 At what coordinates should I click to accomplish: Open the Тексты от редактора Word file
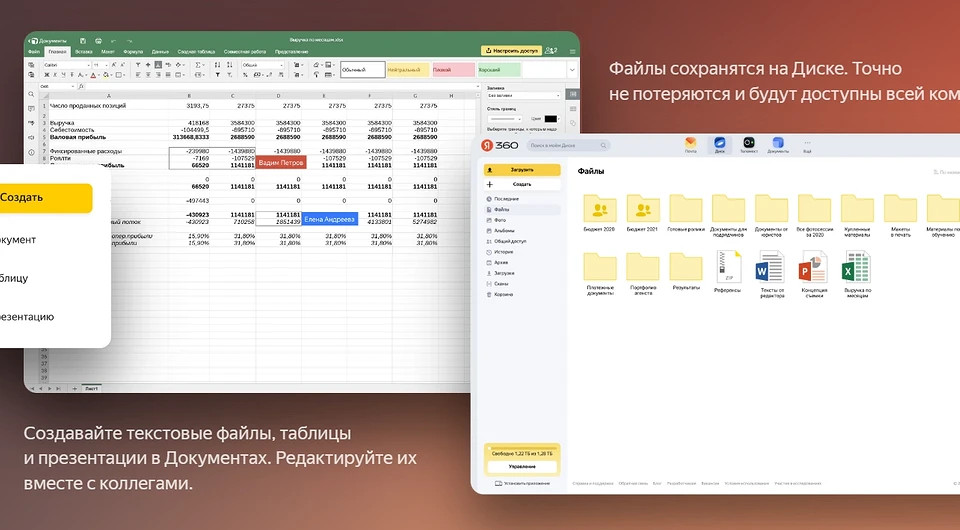tap(770, 268)
